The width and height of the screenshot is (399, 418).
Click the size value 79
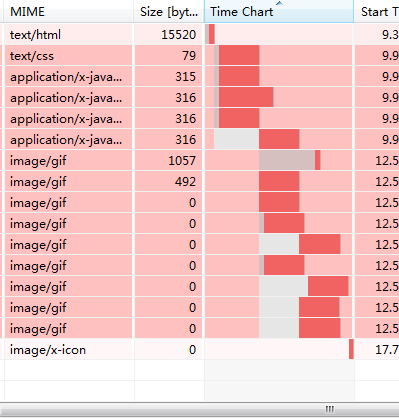(189, 56)
